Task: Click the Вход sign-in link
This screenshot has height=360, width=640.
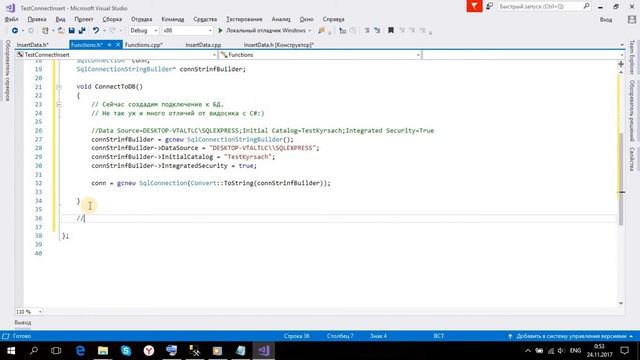Action: (606, 20)
